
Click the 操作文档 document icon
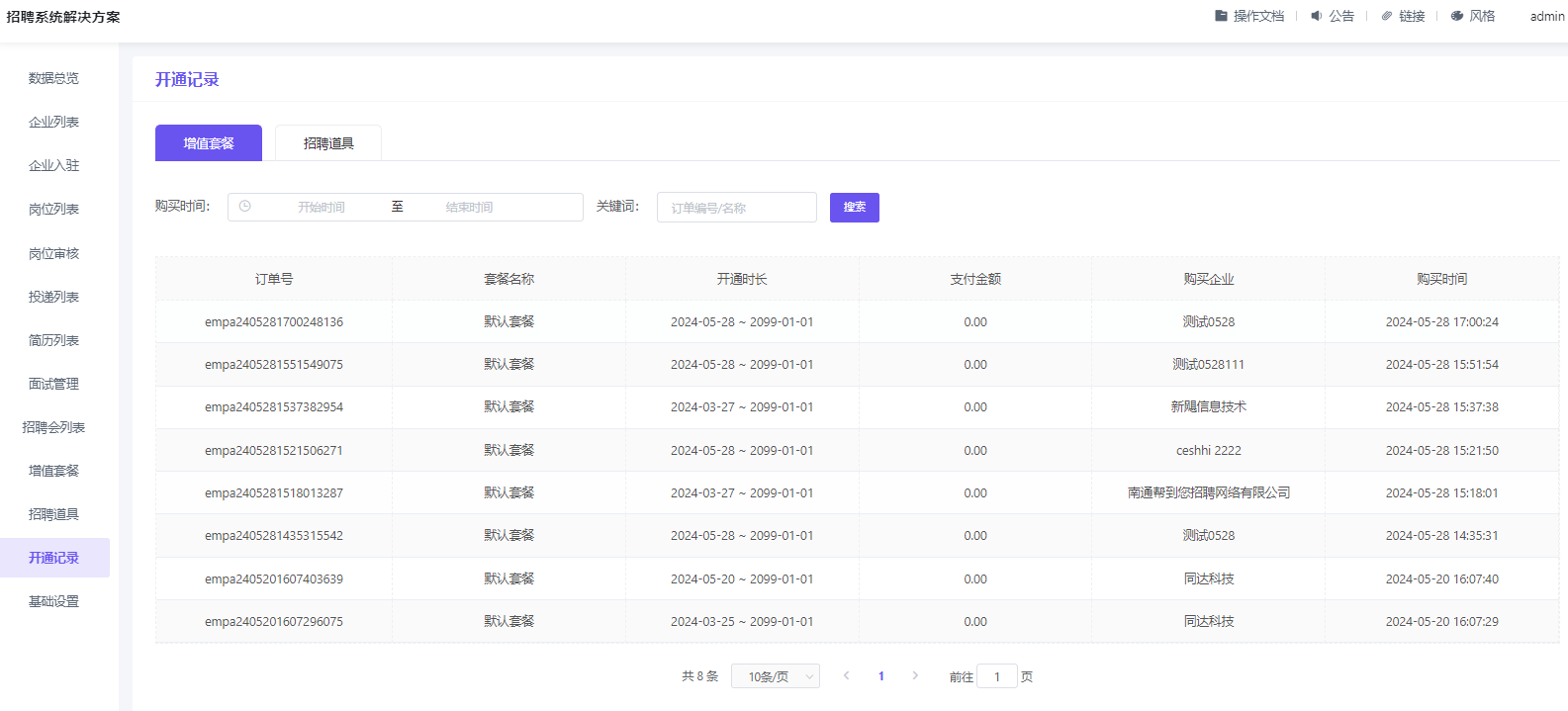click(x=1221, y=16)
